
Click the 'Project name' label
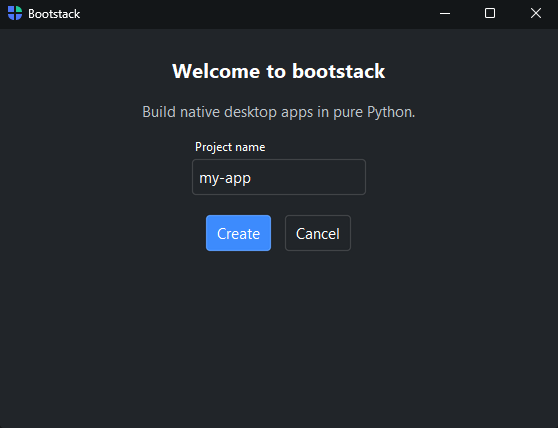[x=230, y=147]
